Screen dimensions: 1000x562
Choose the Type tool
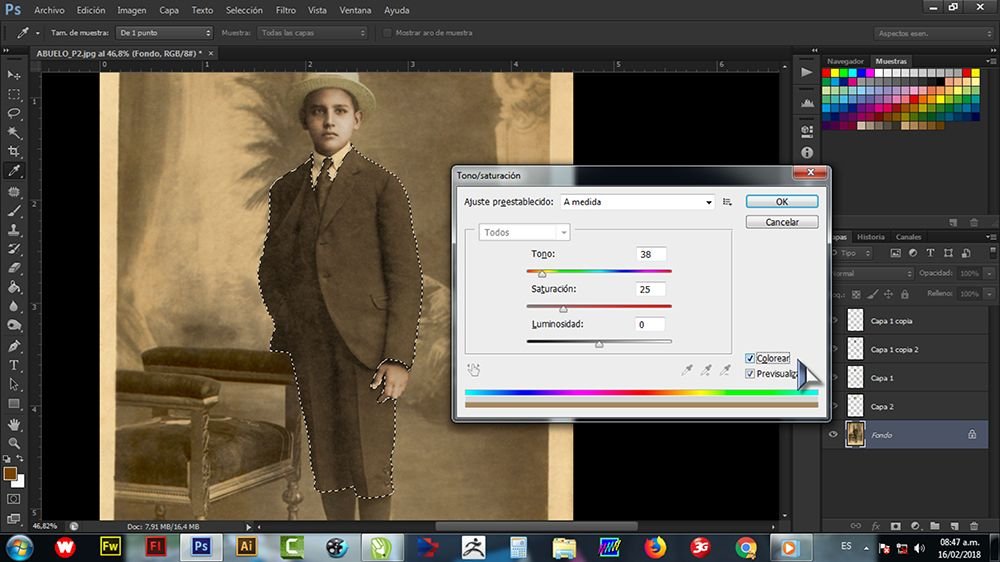13,366
